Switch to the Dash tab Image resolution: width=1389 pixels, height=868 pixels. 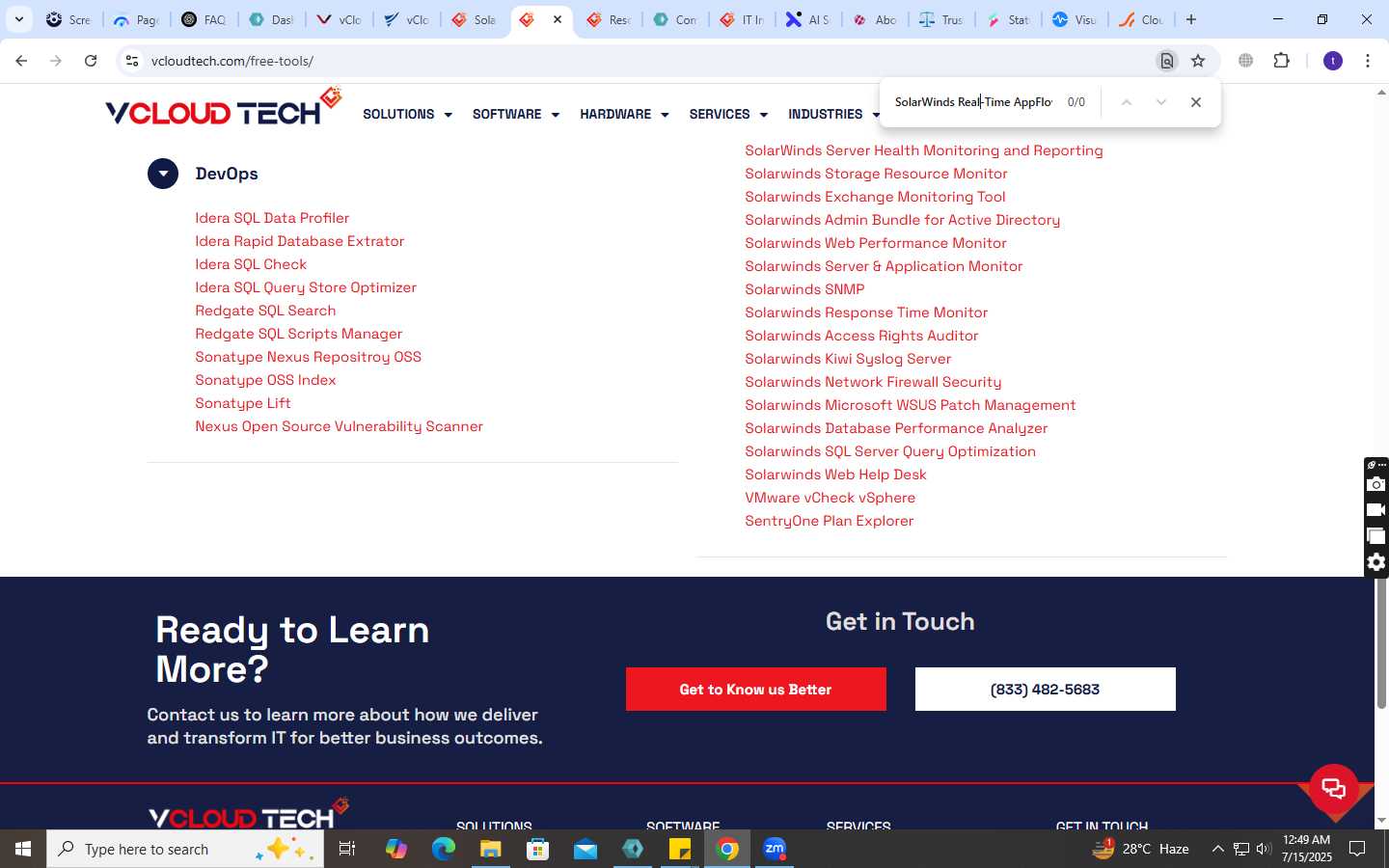coord(271,19)
